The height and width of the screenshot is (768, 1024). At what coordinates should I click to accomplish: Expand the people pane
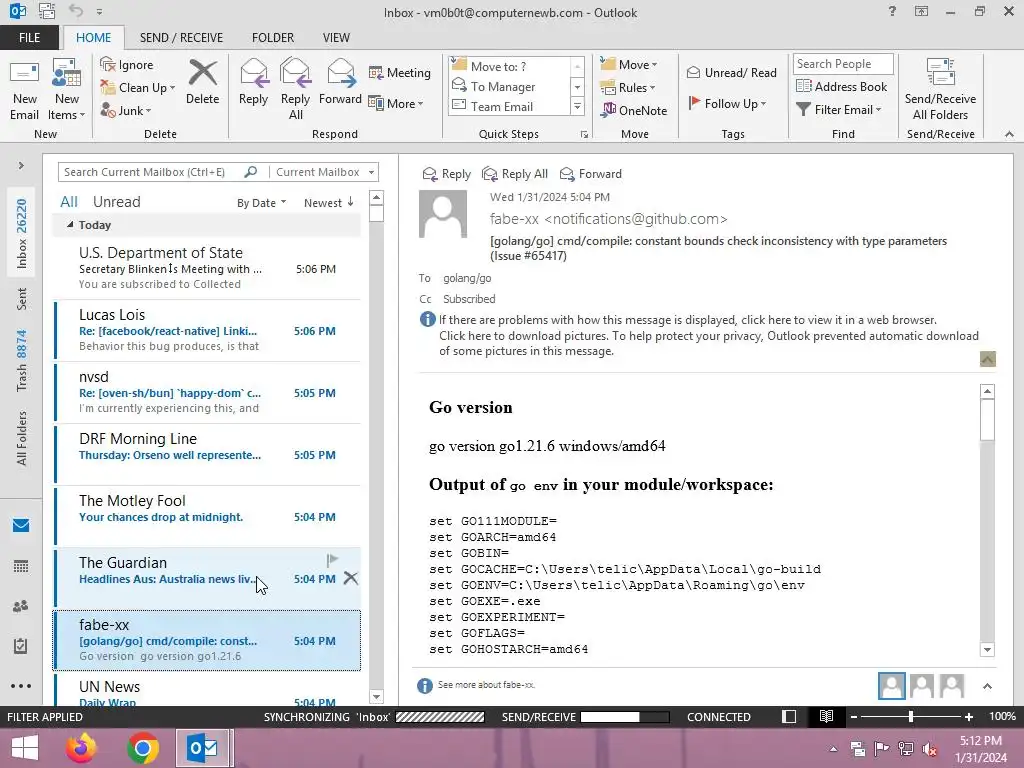(987, 686)
